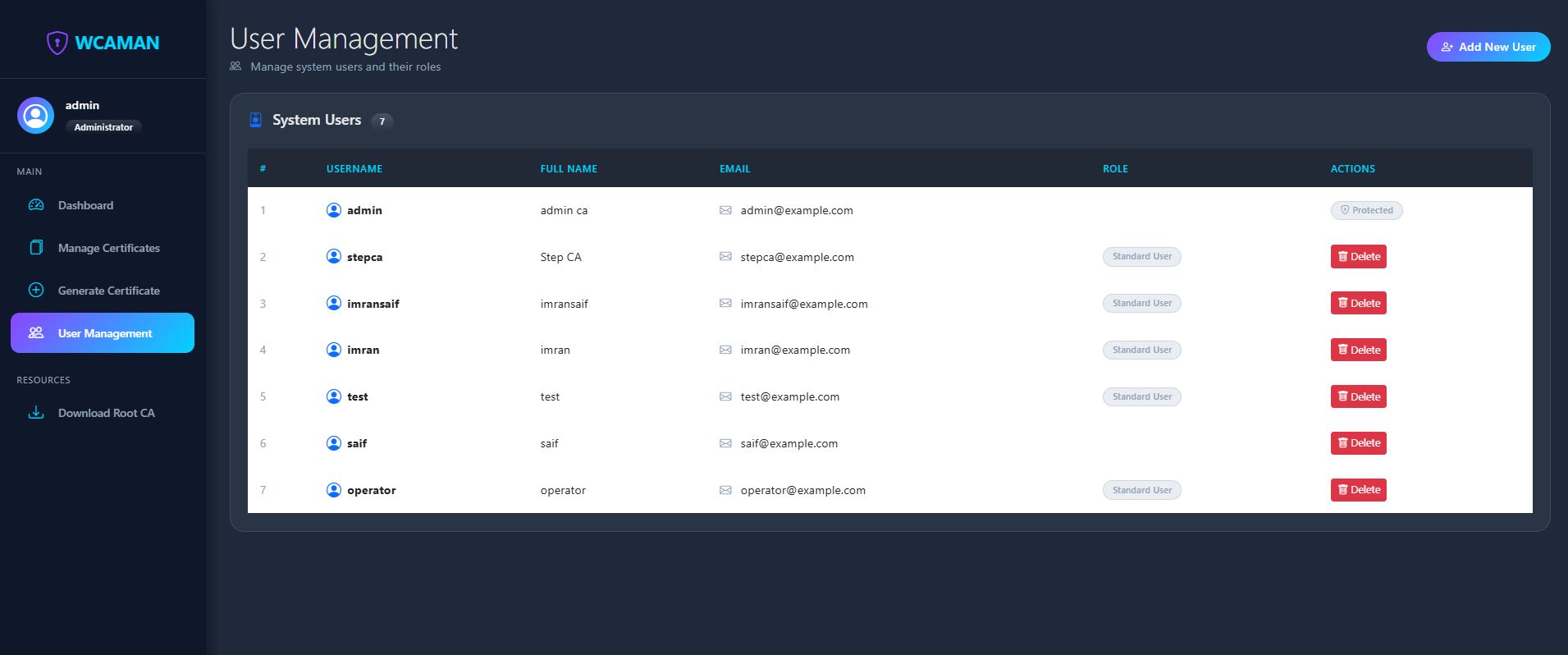Click the envelope icon next to stepca@example.com
The image size is (1568, 655).
coord(725,257)
